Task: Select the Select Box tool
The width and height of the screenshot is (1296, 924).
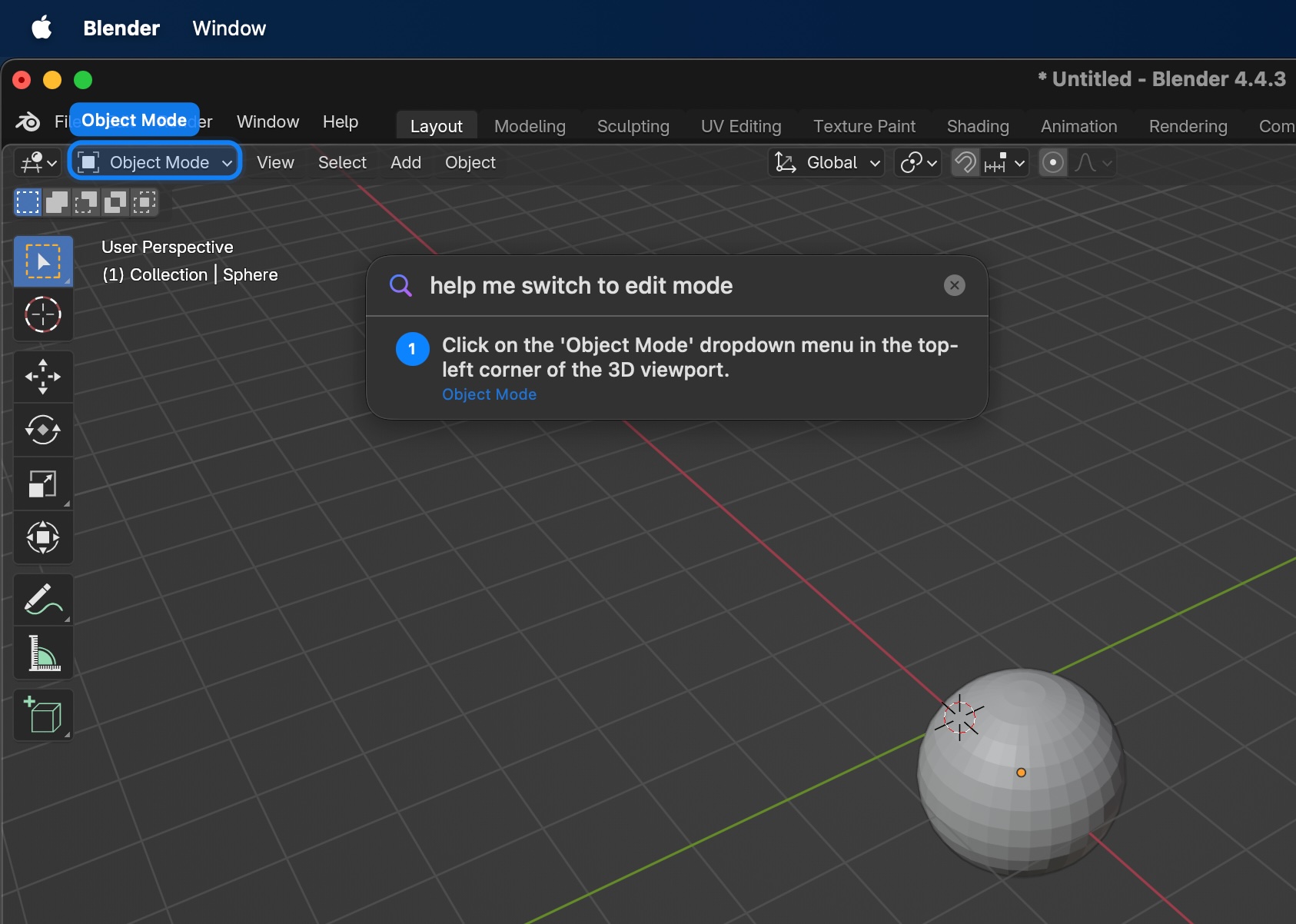Action: pyautogui.click(x=43, y=261)
